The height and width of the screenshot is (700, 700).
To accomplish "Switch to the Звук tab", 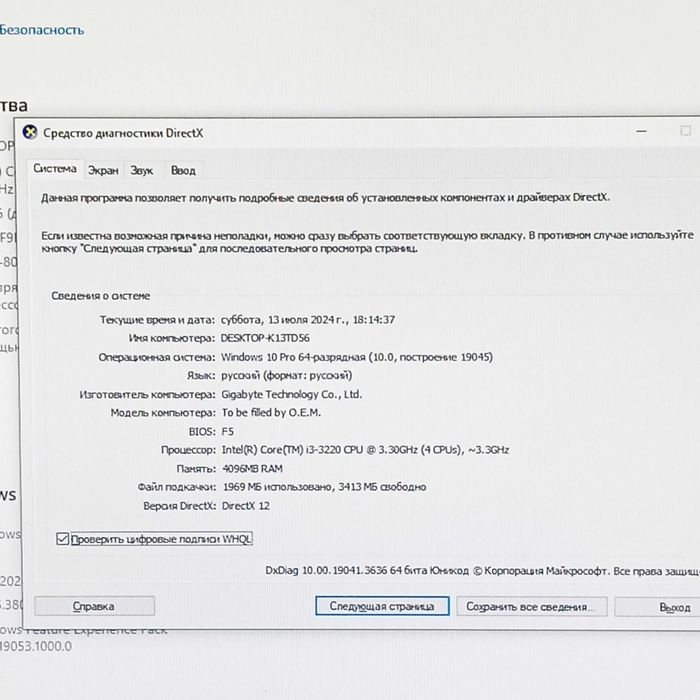I will pyautogui.click(x=142, y=170).
